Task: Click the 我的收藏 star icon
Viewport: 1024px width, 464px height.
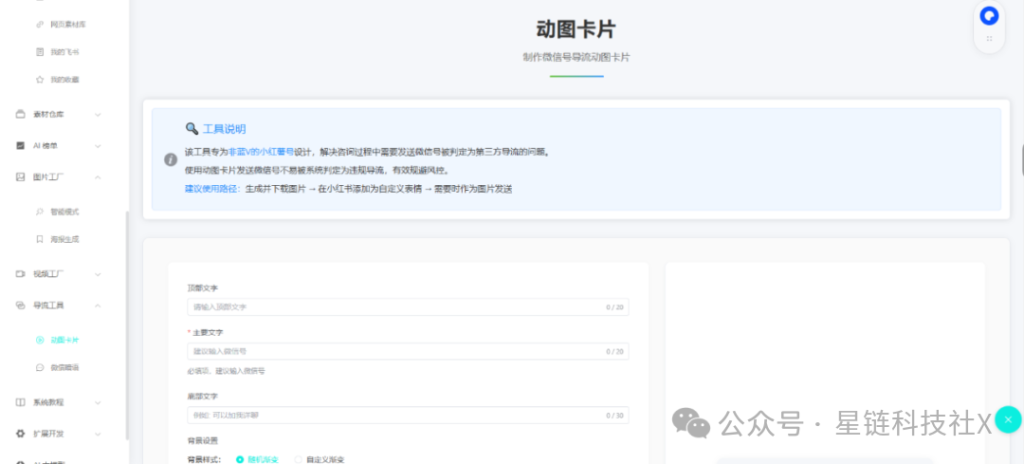Action: tap(40, 79)
